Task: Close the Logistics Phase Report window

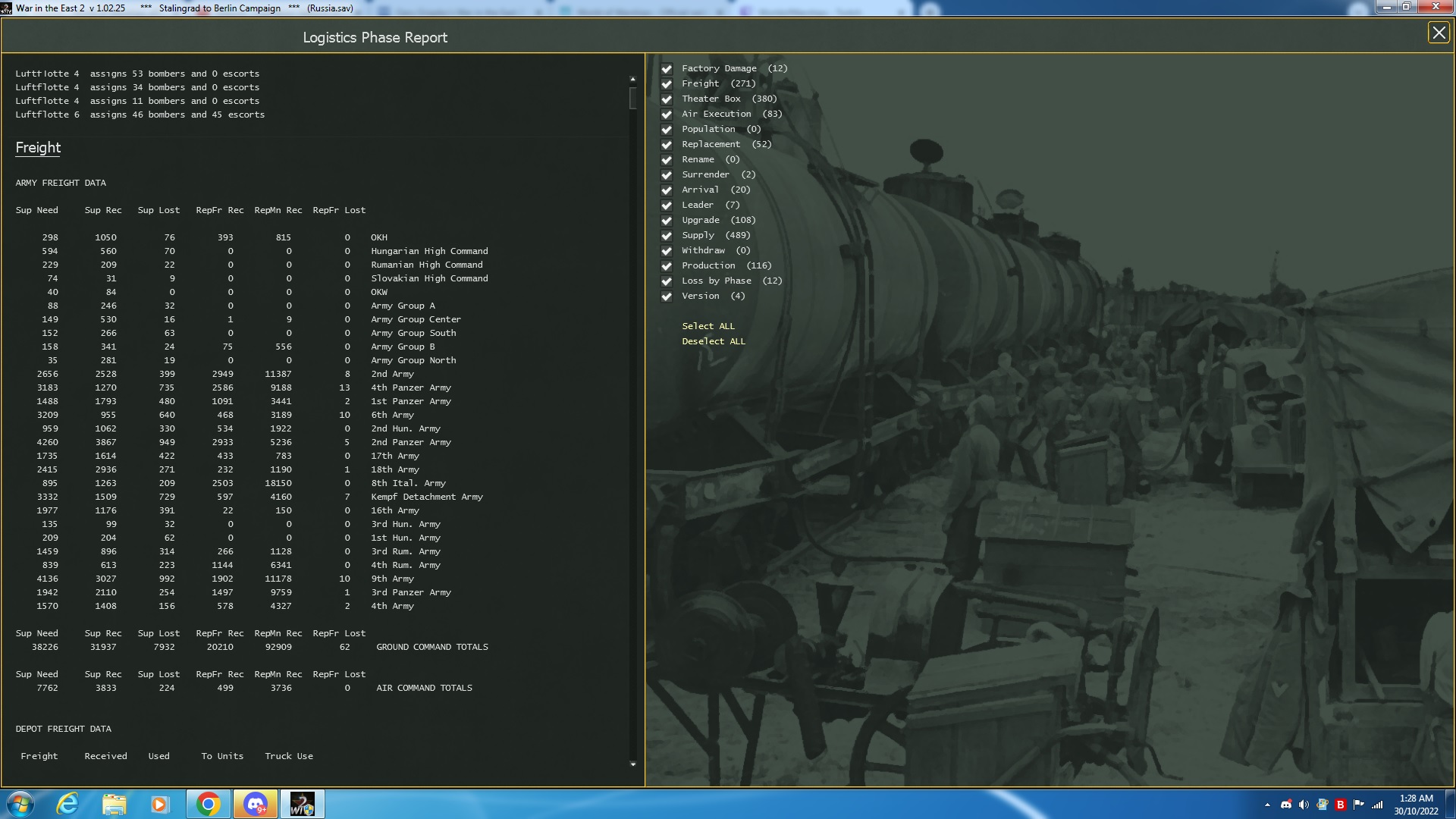Action: tap(1439, 33)
